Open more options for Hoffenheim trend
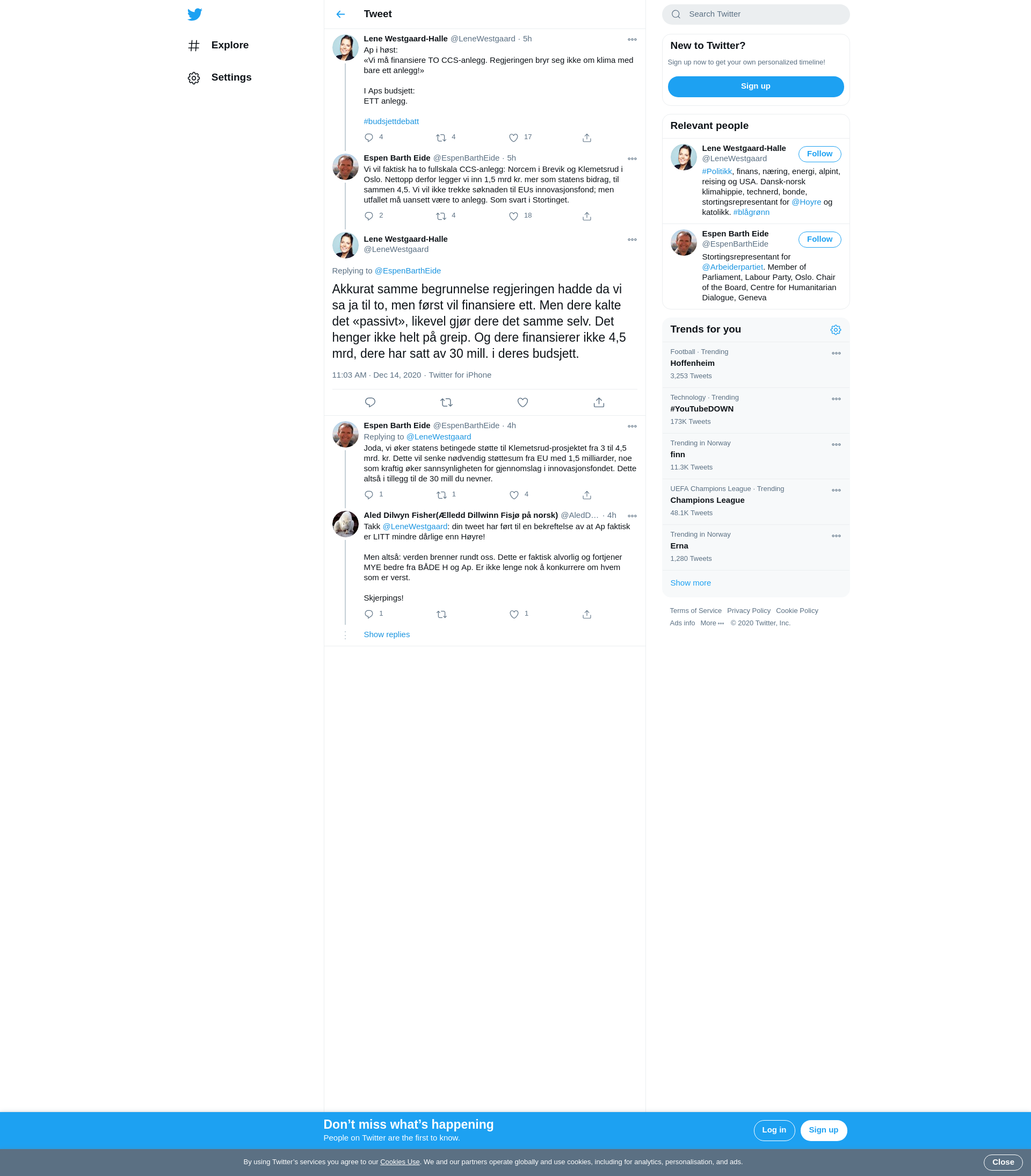The height and width of the screenshot is (1176, 1031). tap(836, 353)
